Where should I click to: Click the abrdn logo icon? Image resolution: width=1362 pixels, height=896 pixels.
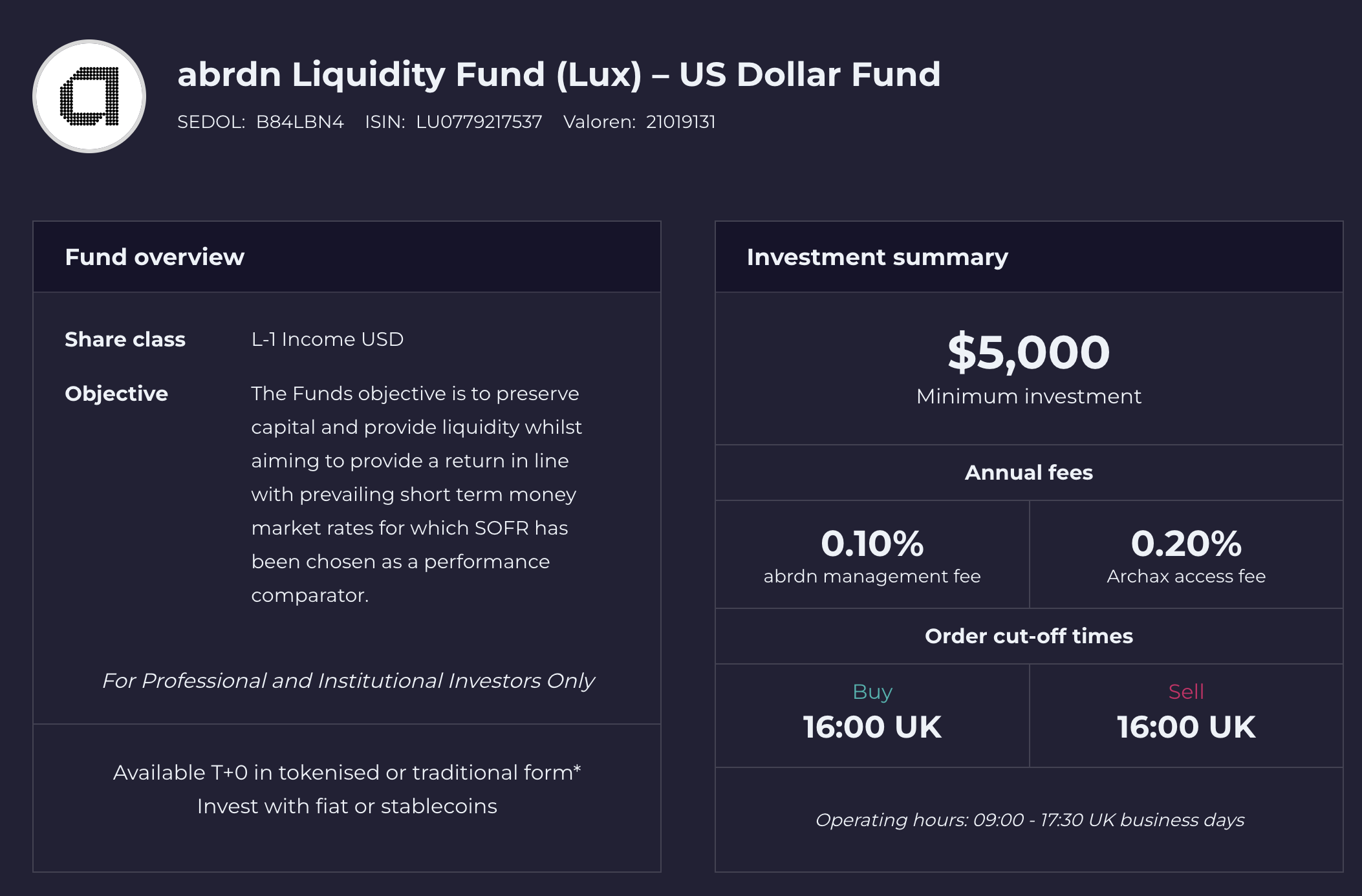click(89, 96)
